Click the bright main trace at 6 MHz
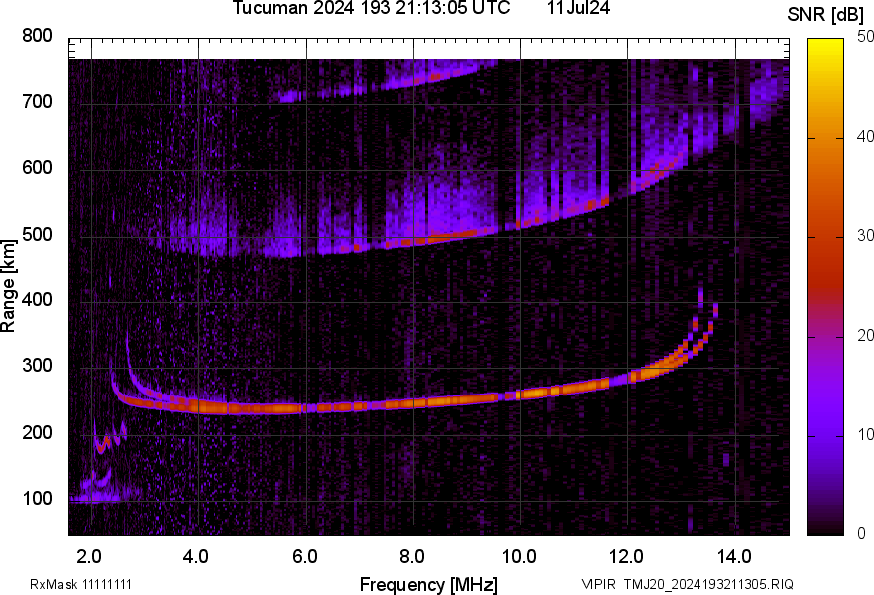Screen dimensions: 874x595 (305, 407)
